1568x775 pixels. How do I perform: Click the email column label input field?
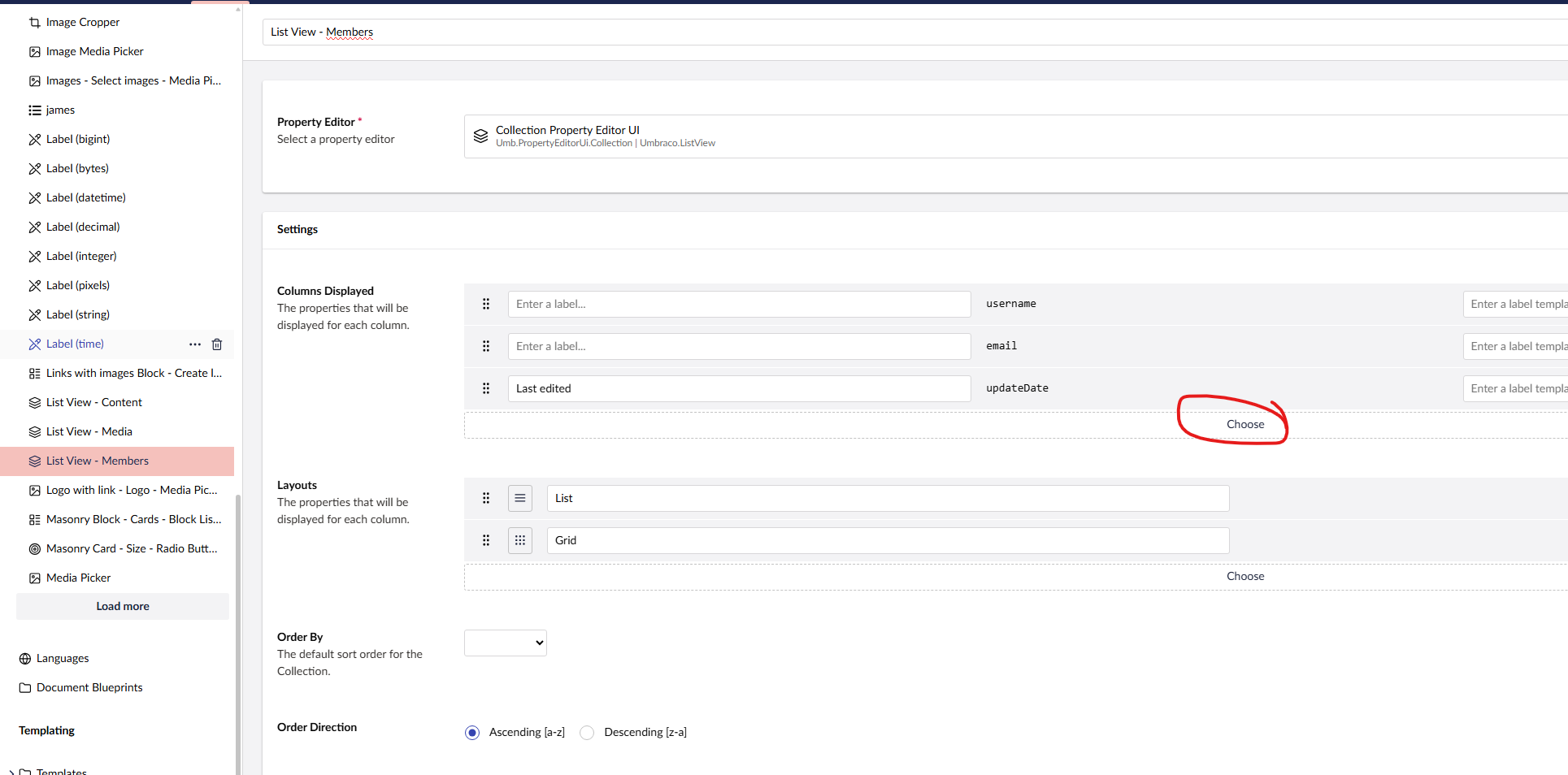739,346
